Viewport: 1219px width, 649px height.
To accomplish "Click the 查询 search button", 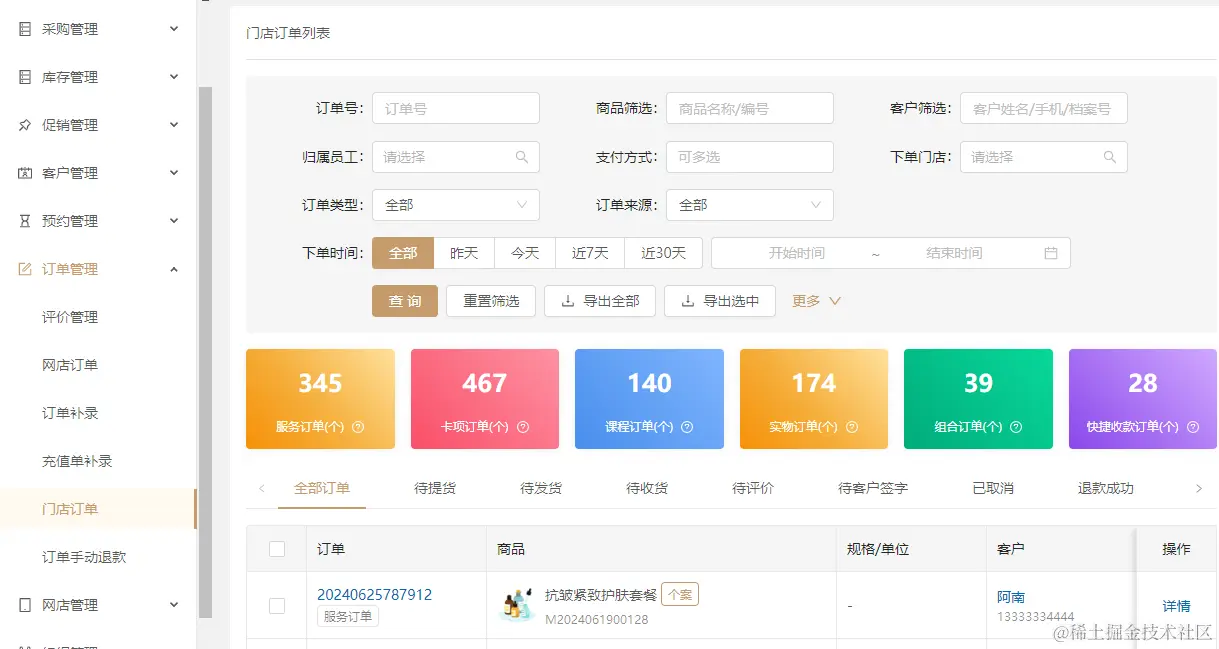I will pos(404,301).
